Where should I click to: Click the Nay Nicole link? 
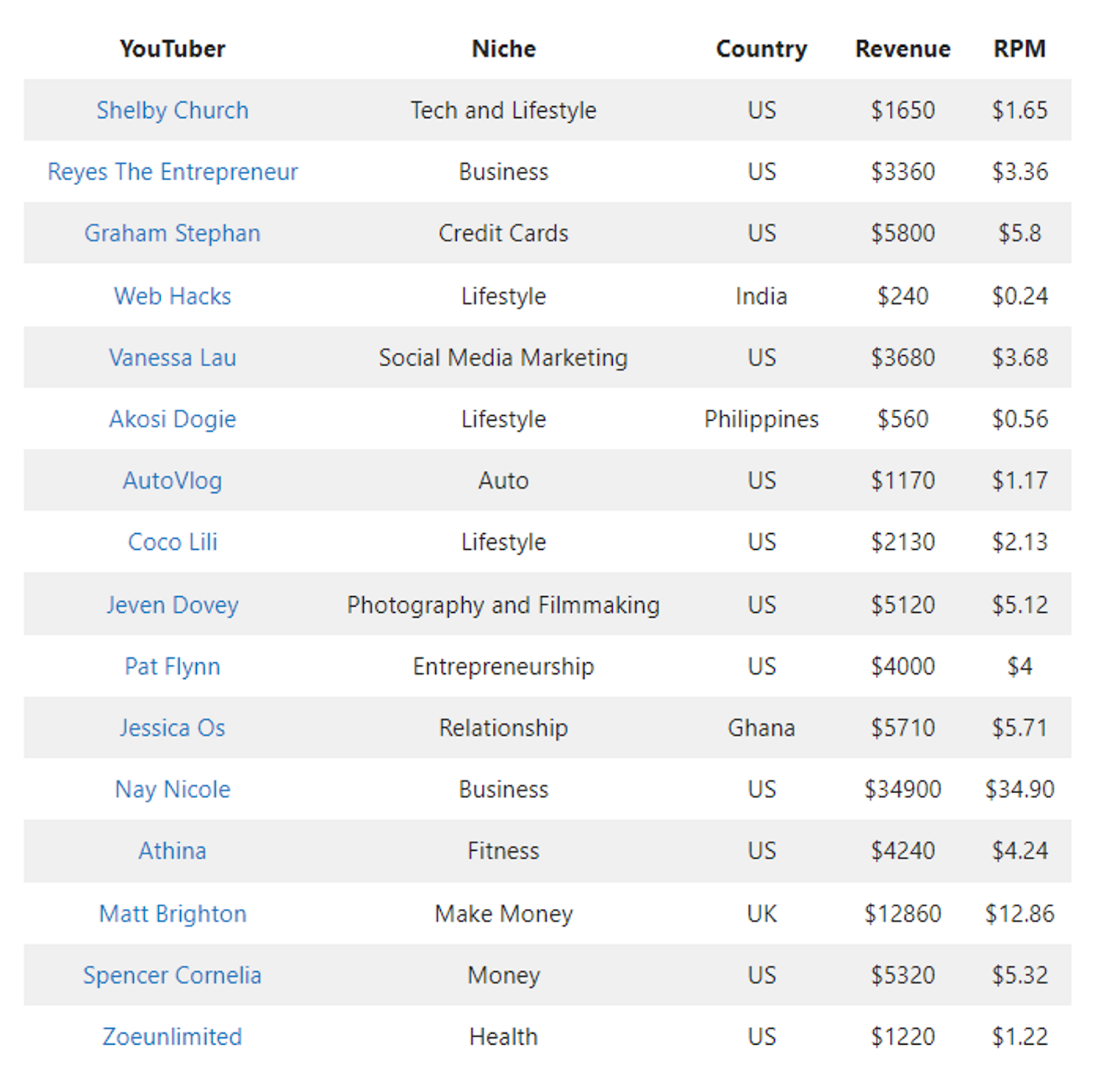point(172,789)
